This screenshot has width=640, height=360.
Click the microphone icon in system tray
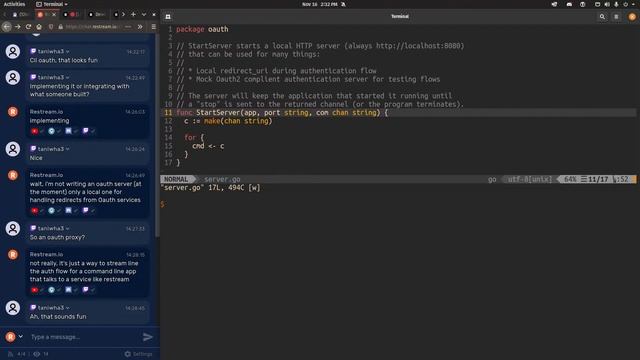(616, 4)
